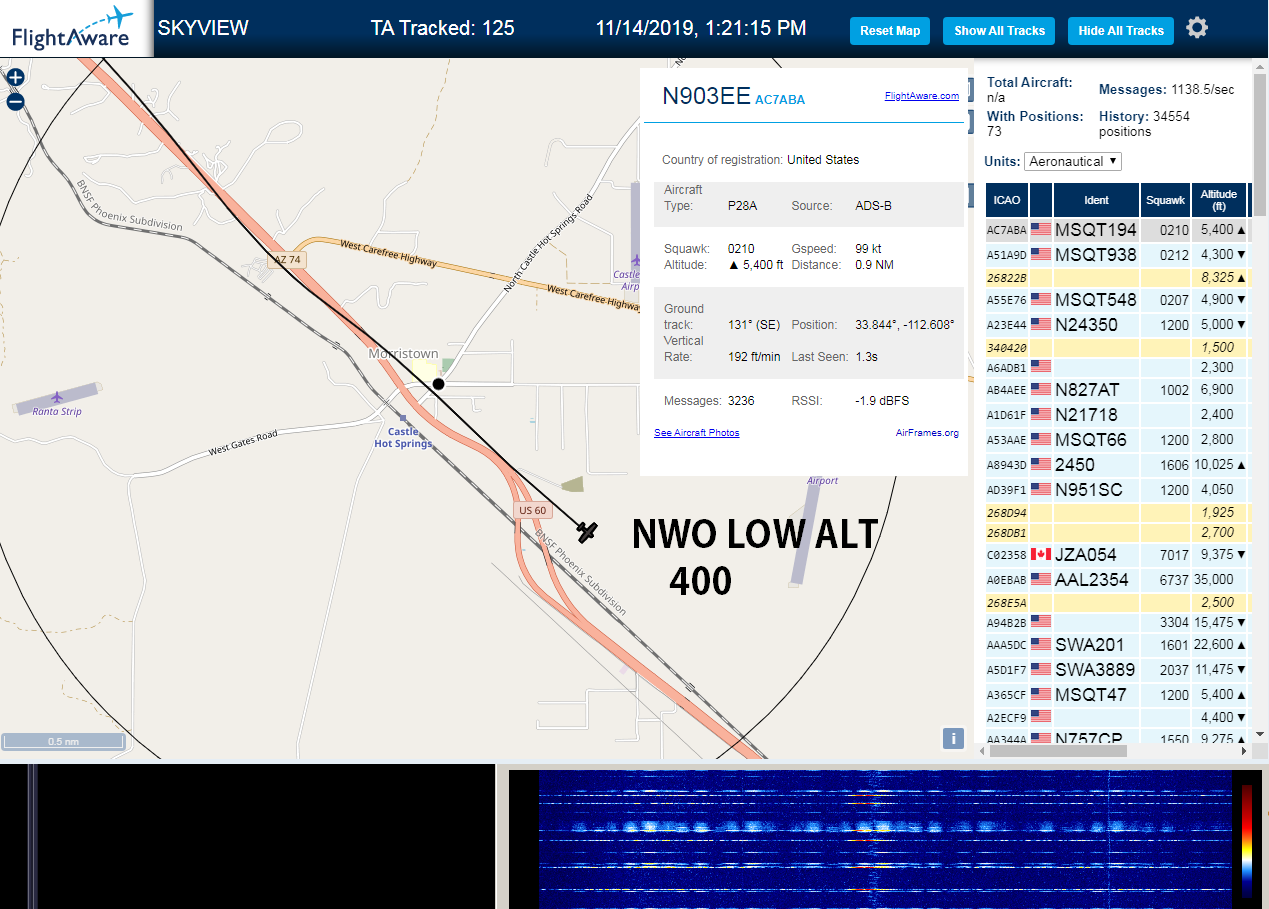Click the spectrum waterfall display
1269x909 pixels.
pyautogui.click(x=885, y=838)
